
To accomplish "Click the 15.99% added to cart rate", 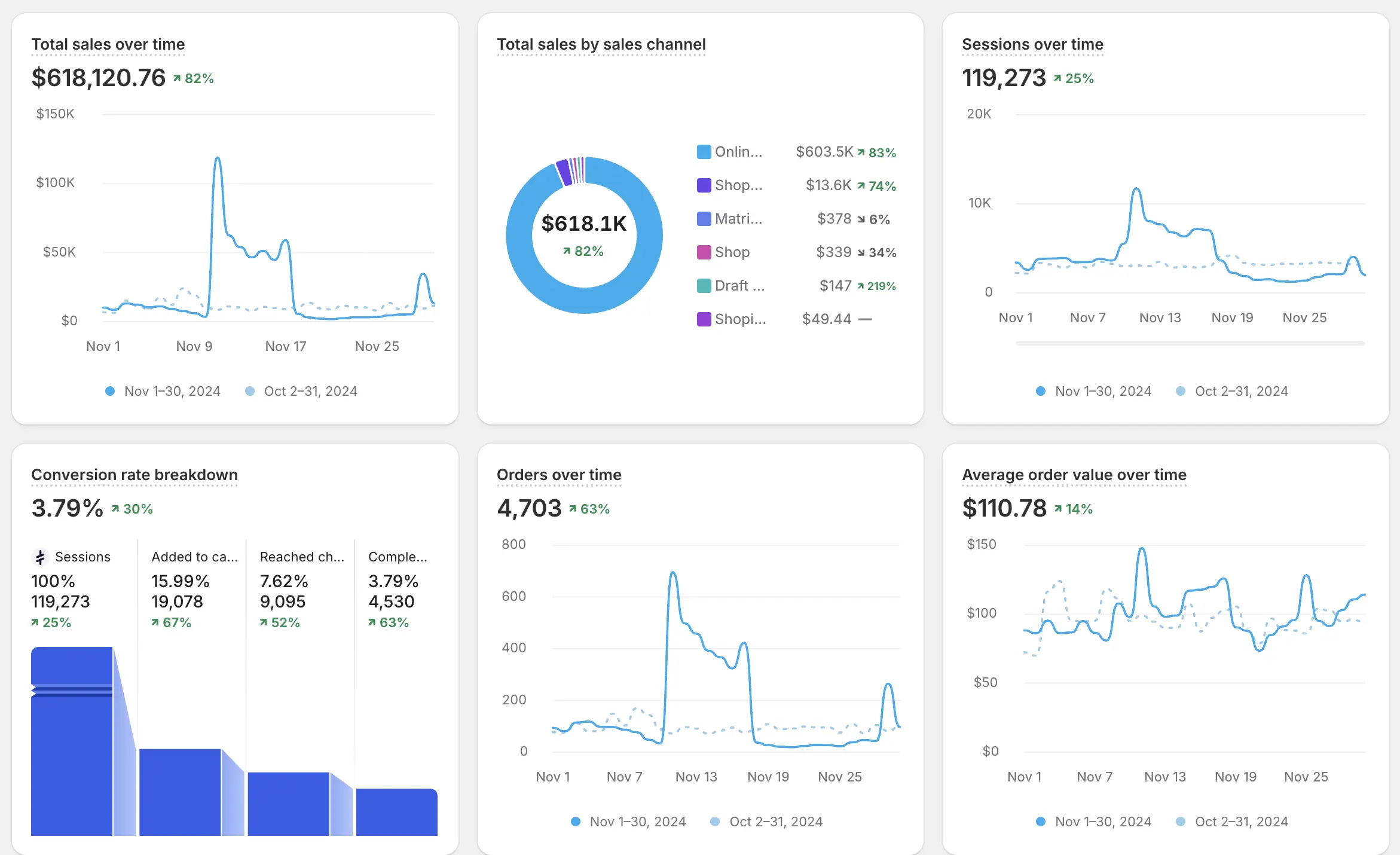I will [180, 581].
